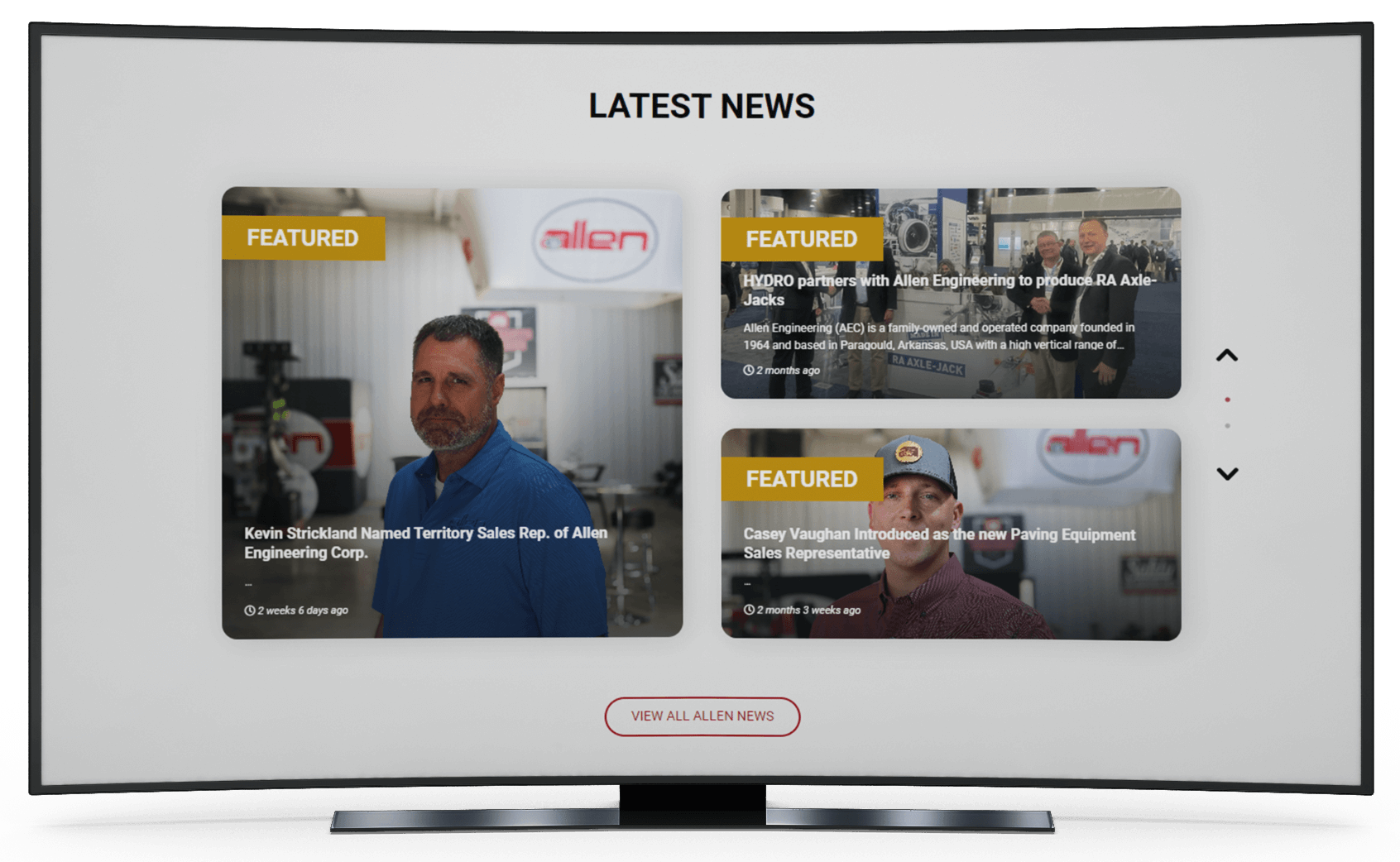The width and height of the screenshot is (1400, 862).
Task: Select the gray second pagination dot
Action: coord(1227,426)
